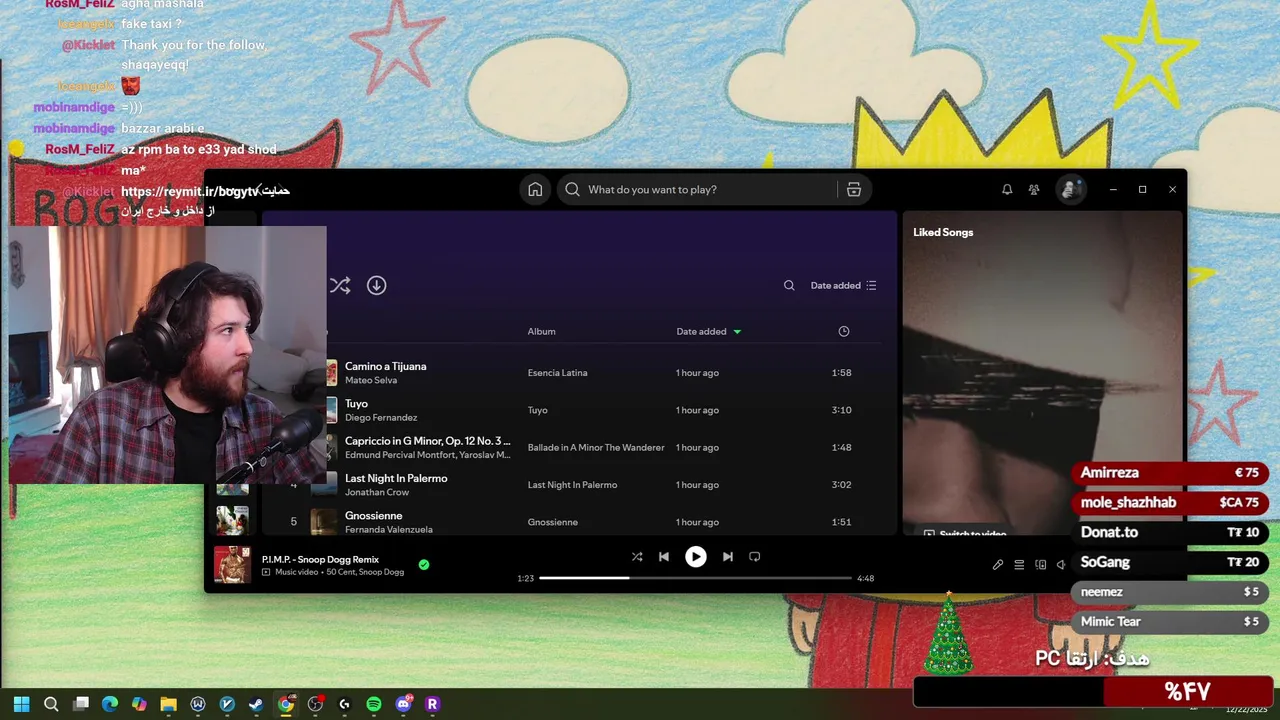Switch to Google Chrome on the taskbar
The width and height of the screenshot is (1280, 720).
[x=286, y=704]
